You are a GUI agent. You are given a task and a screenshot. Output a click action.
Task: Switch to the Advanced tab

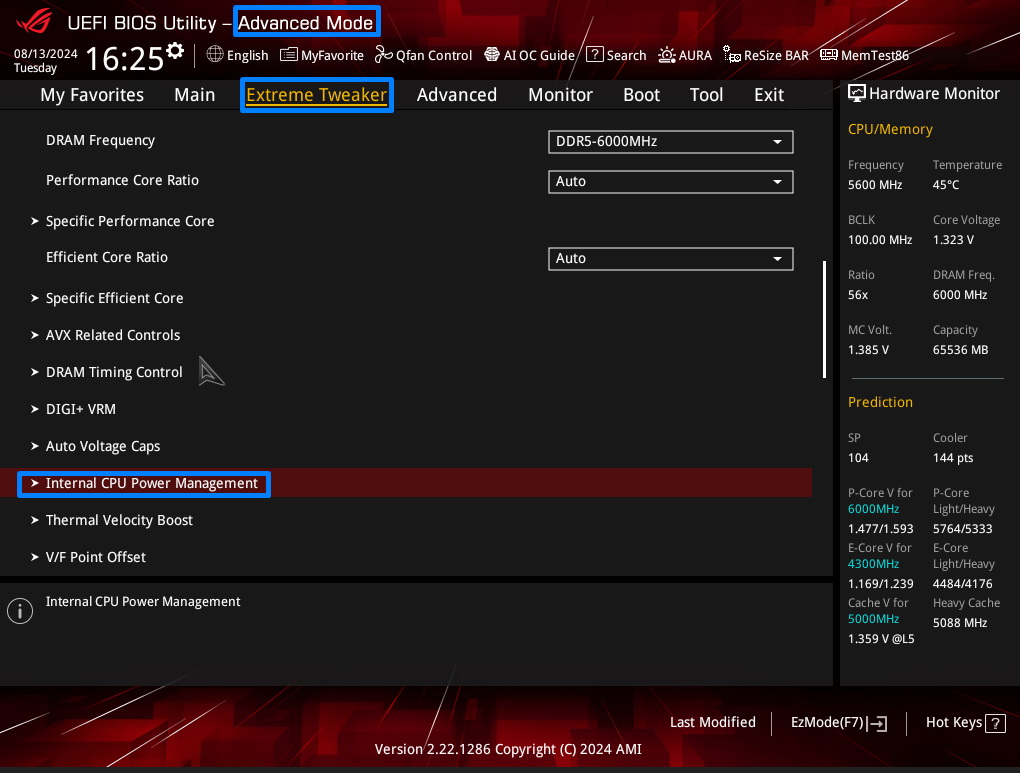click(457, 95)
